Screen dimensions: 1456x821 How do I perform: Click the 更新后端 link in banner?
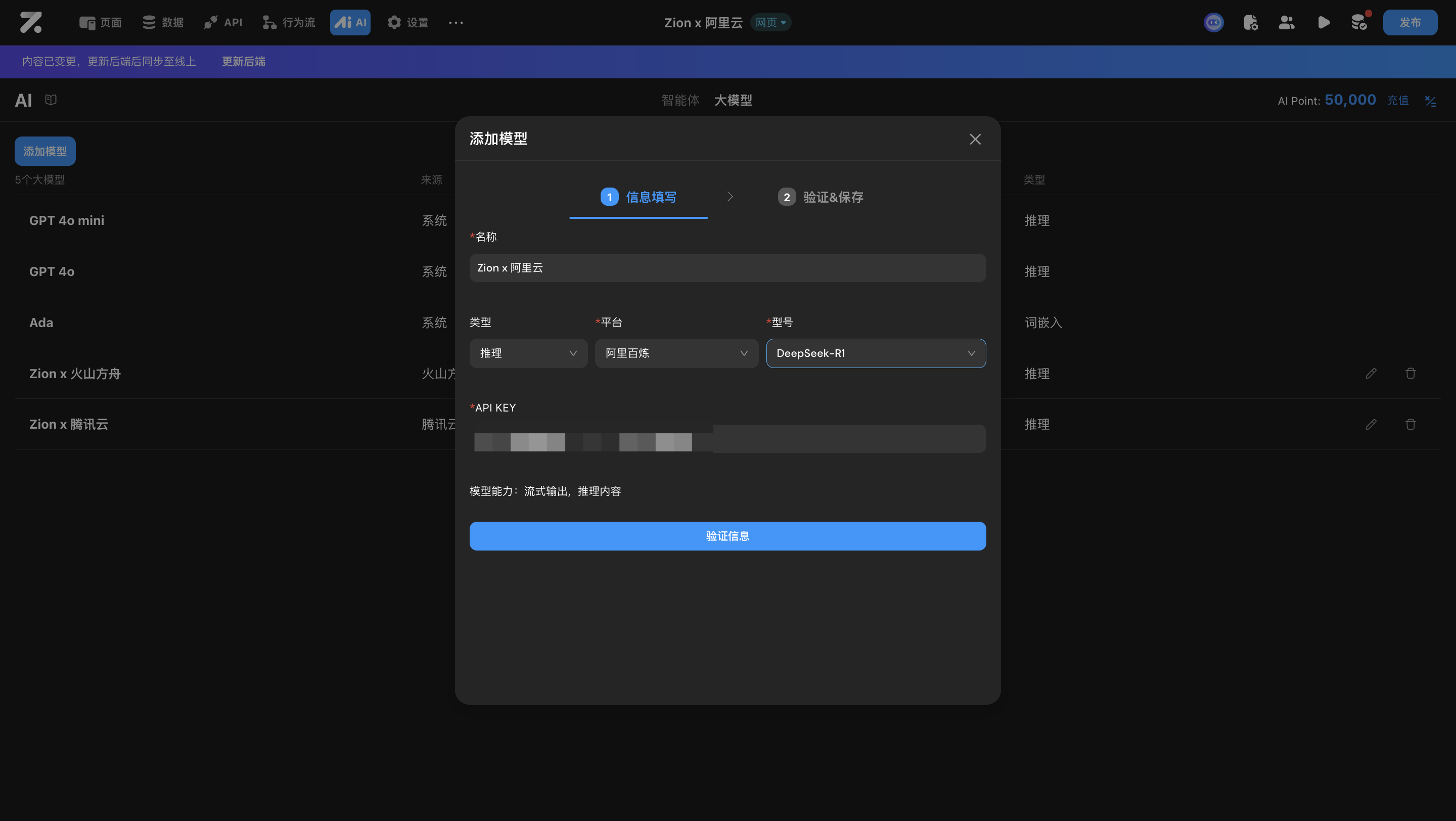tap(244, 62)
